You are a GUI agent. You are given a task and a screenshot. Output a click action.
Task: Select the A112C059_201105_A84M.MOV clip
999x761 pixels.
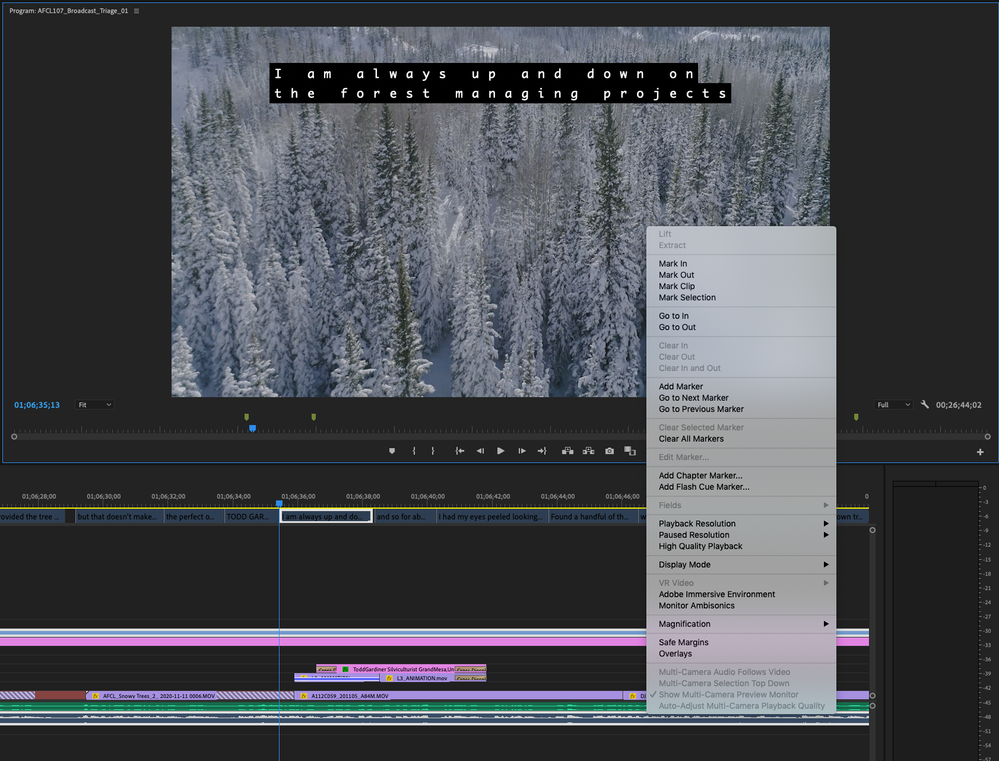pos(459,696)
